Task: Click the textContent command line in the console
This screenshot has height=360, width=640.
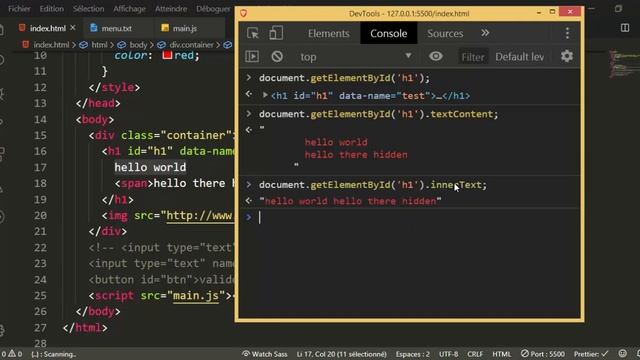Action: pyautogui.click(x=378, y=114)
